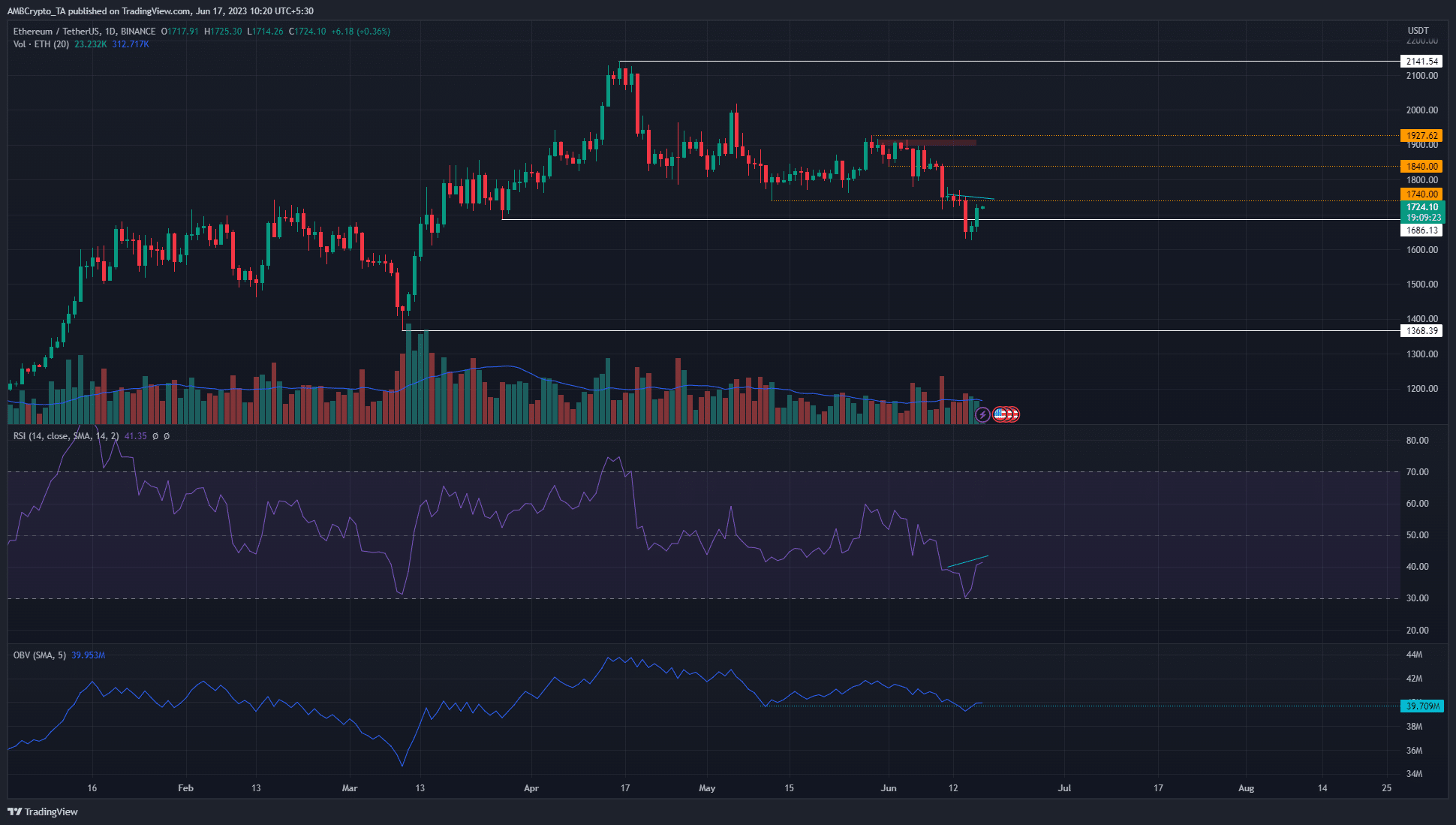Click the 'Ethereum / TetherUS, 1D, BINANCE' chart title
1456x825 pixels.
click(x=85, y=32)
